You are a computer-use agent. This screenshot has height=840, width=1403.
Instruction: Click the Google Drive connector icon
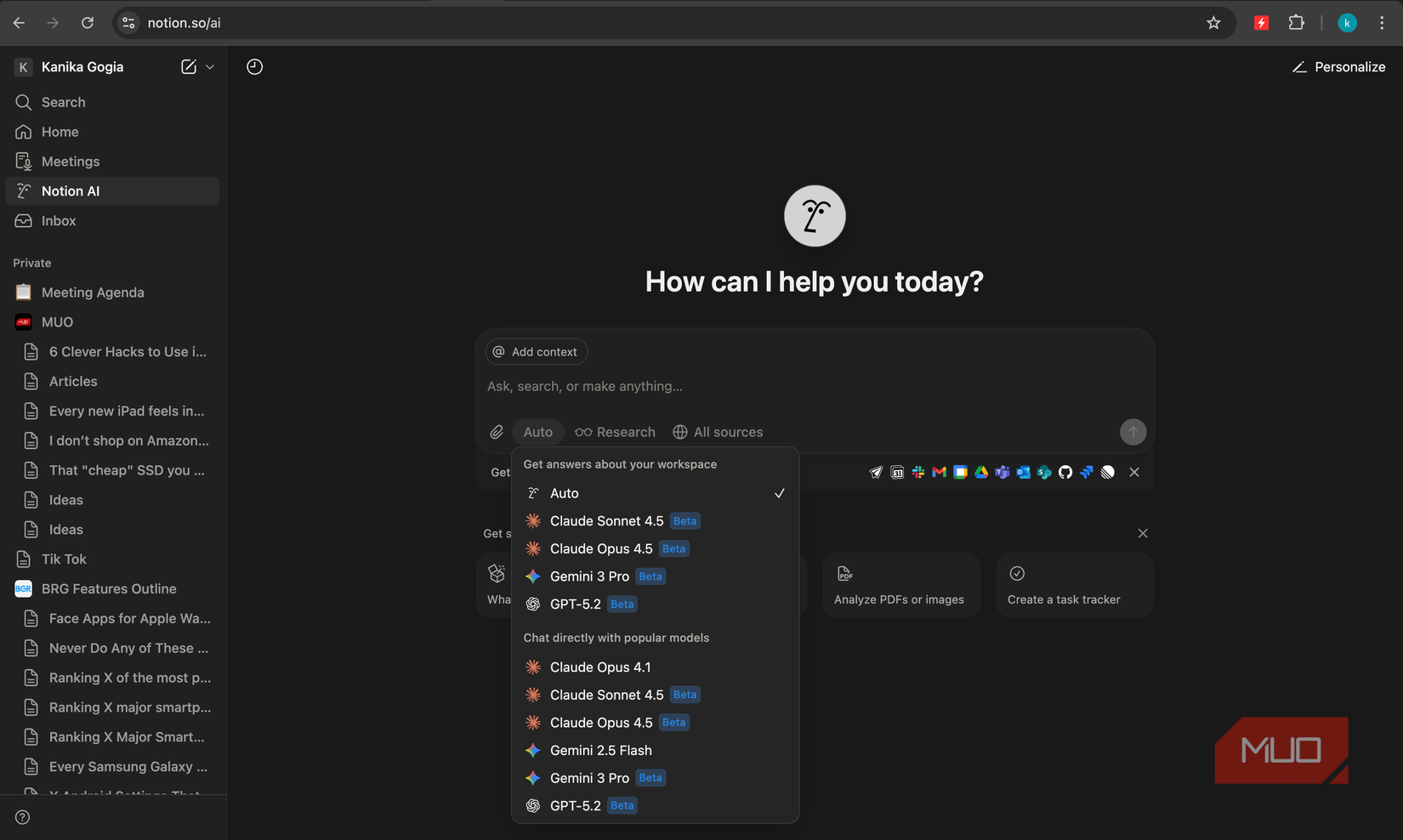[980, 472]
